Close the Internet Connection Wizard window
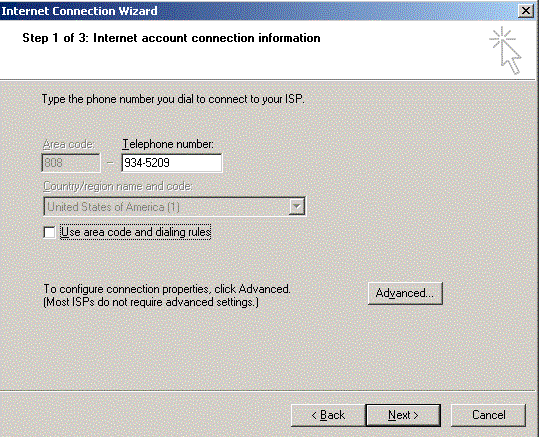This screenshot has height=437, width=539. tap(526, 11)
